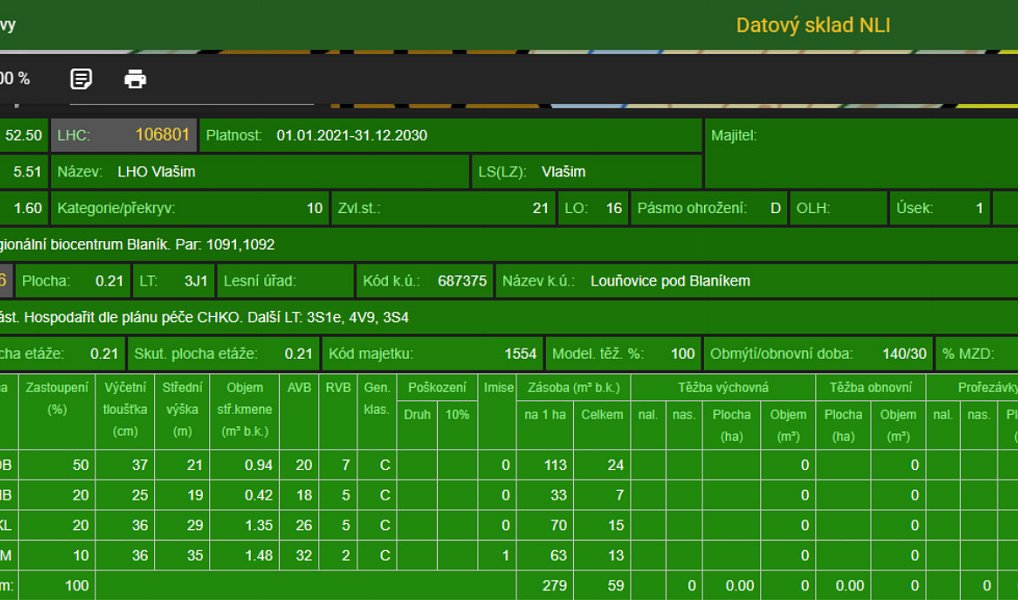Click the Kód k.ú. 687375 cell
Image resolution: width=1018 pixels, height=600 pixels.
coord(425,281)
